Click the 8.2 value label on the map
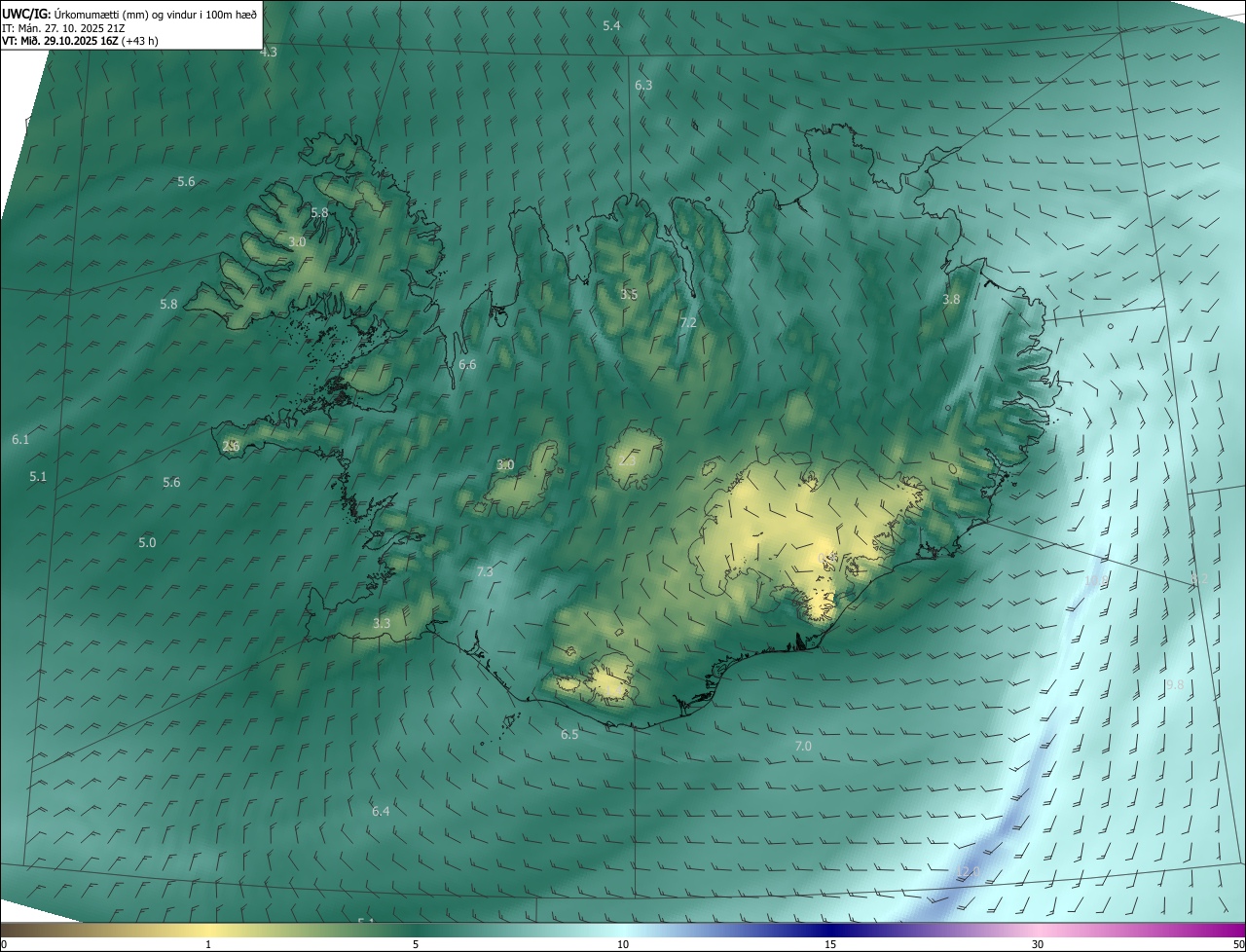The width and height of the screenshot is (1246, 952). click(x=1199, y=578)
